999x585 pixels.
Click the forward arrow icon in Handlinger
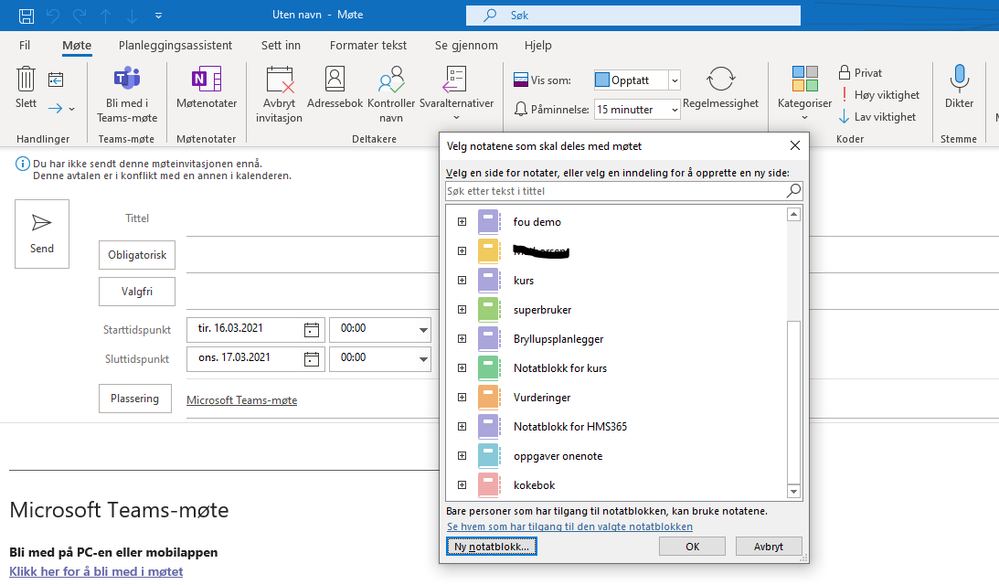(x=55, y=108)
